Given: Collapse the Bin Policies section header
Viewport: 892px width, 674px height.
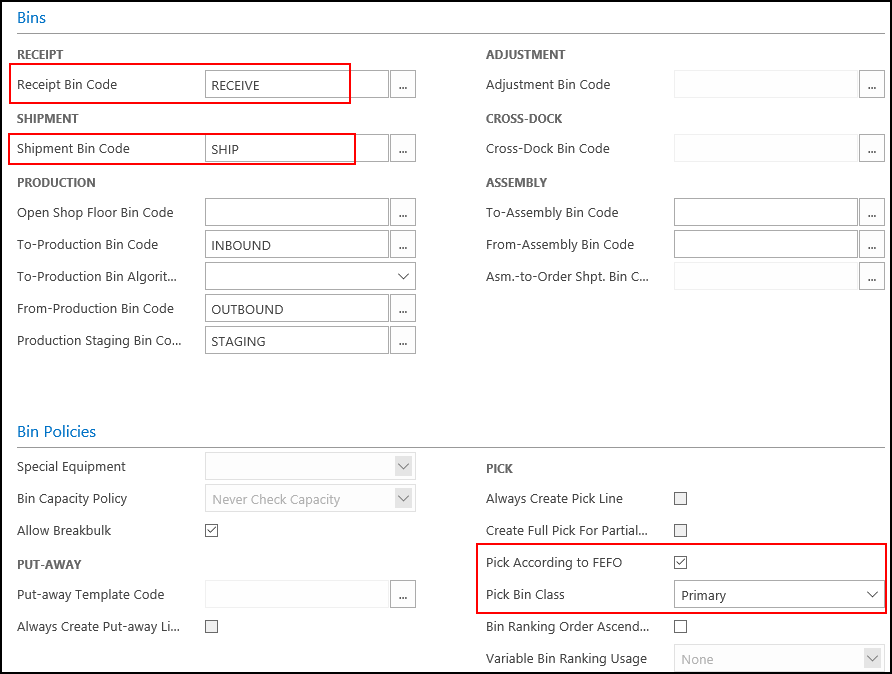Looking at the screenshot, I should point(57,432).
